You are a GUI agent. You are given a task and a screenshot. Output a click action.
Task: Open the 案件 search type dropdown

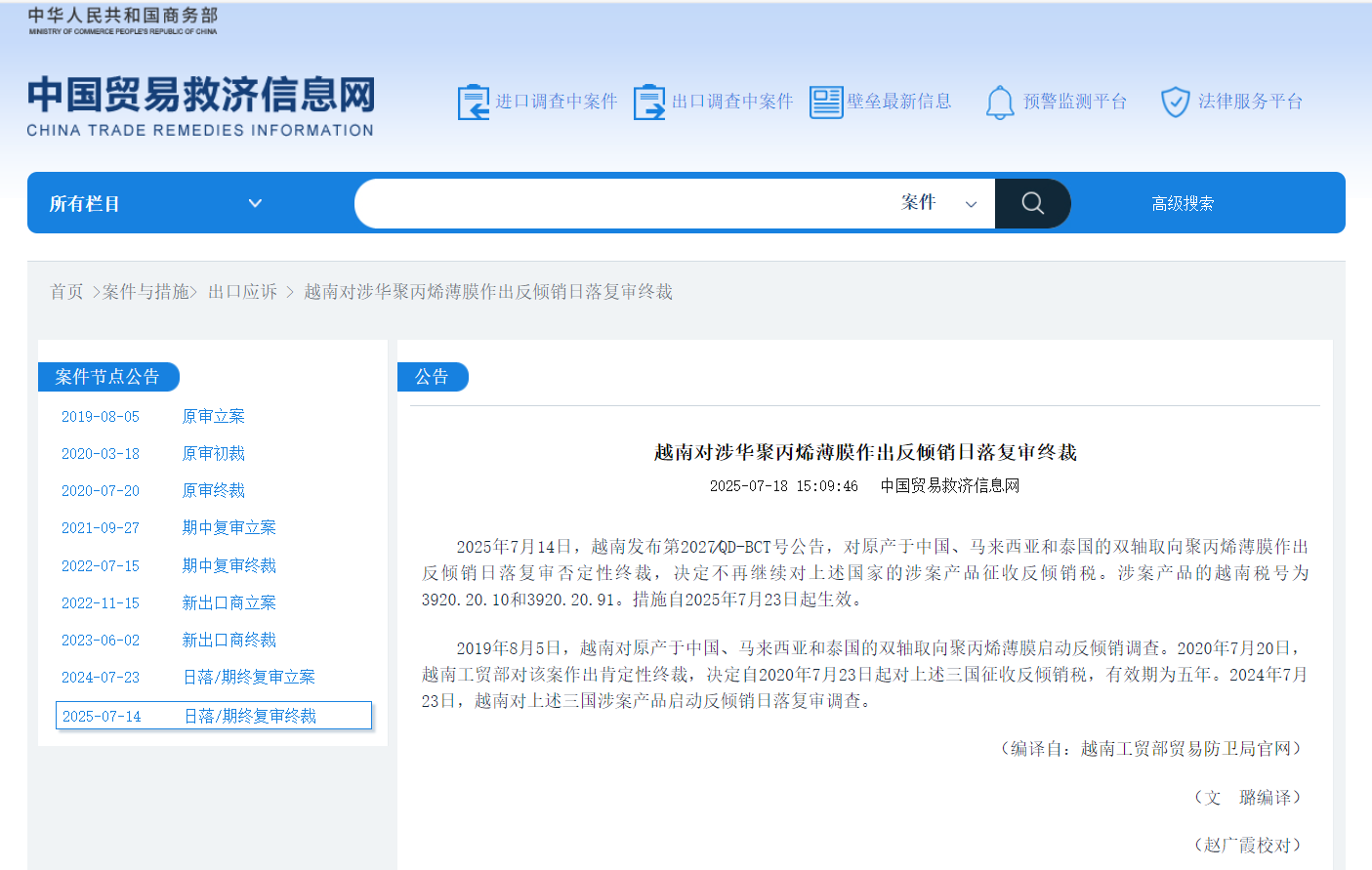(938, 203)
